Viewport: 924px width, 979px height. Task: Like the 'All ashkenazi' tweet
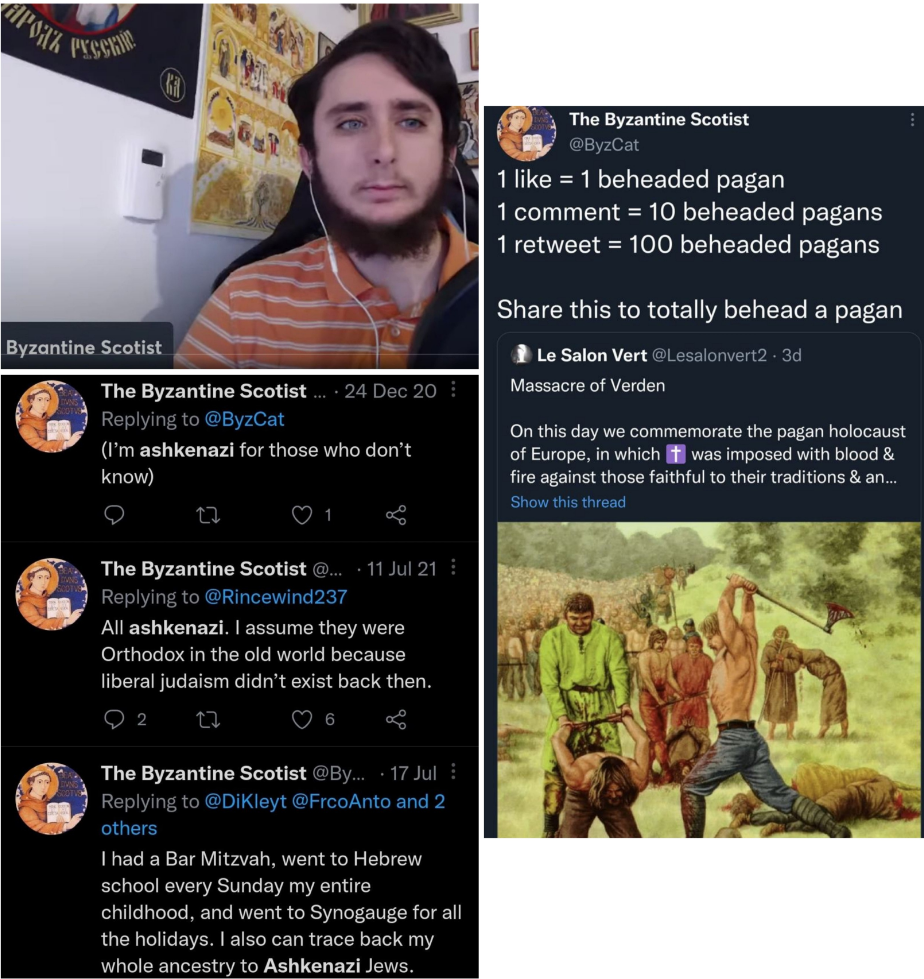(302, 719)
